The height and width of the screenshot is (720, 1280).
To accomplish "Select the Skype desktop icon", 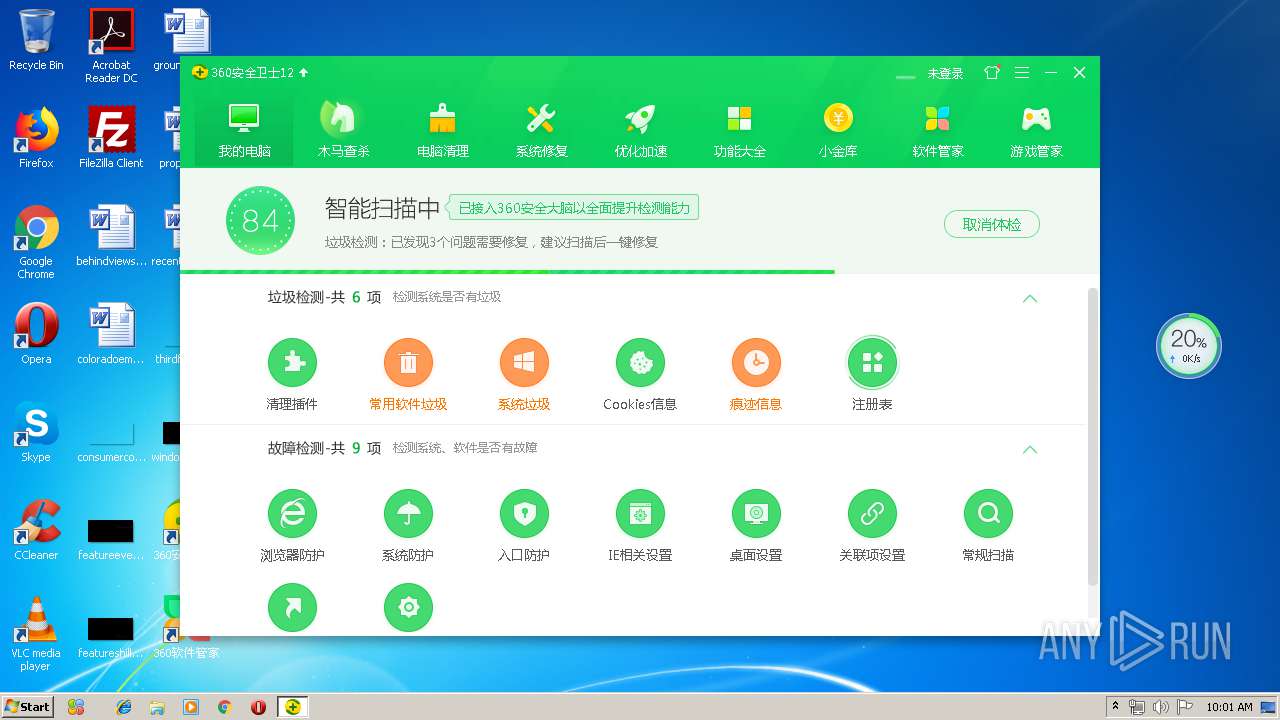I will 36,433.
